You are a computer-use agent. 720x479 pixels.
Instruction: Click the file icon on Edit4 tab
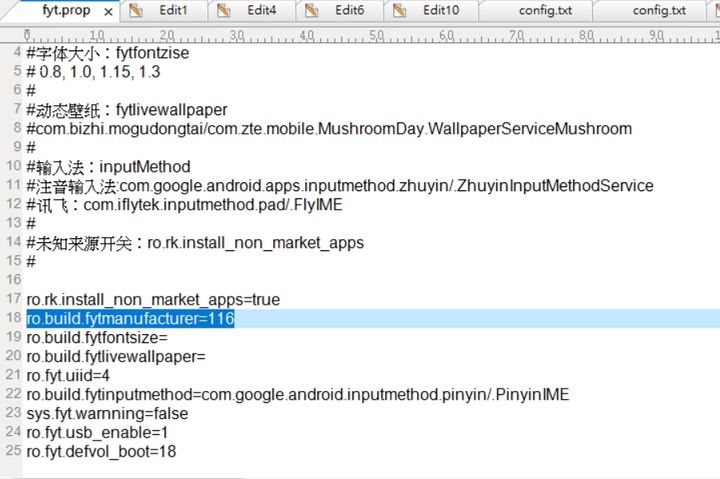tap(225, 11)
